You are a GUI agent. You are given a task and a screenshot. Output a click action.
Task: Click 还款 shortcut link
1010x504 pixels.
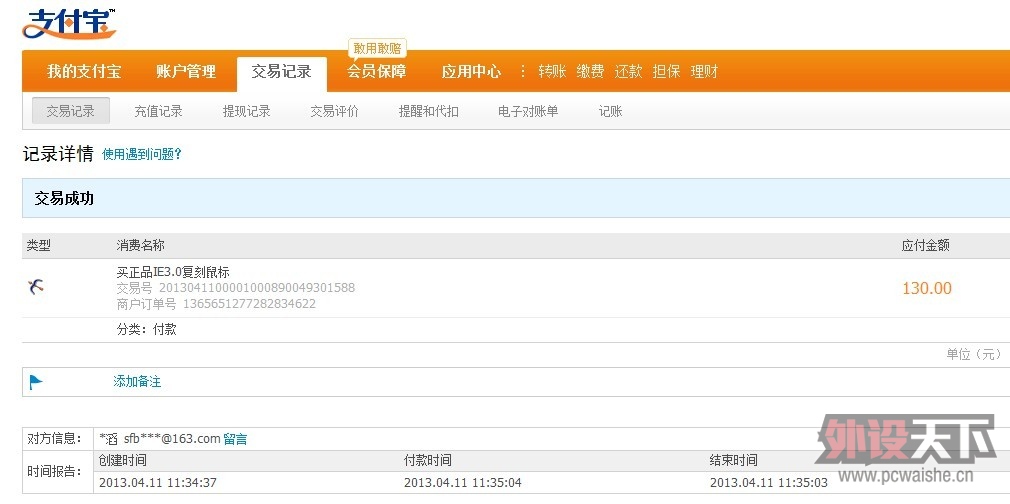pyautogui.click(x=628, y=71)
